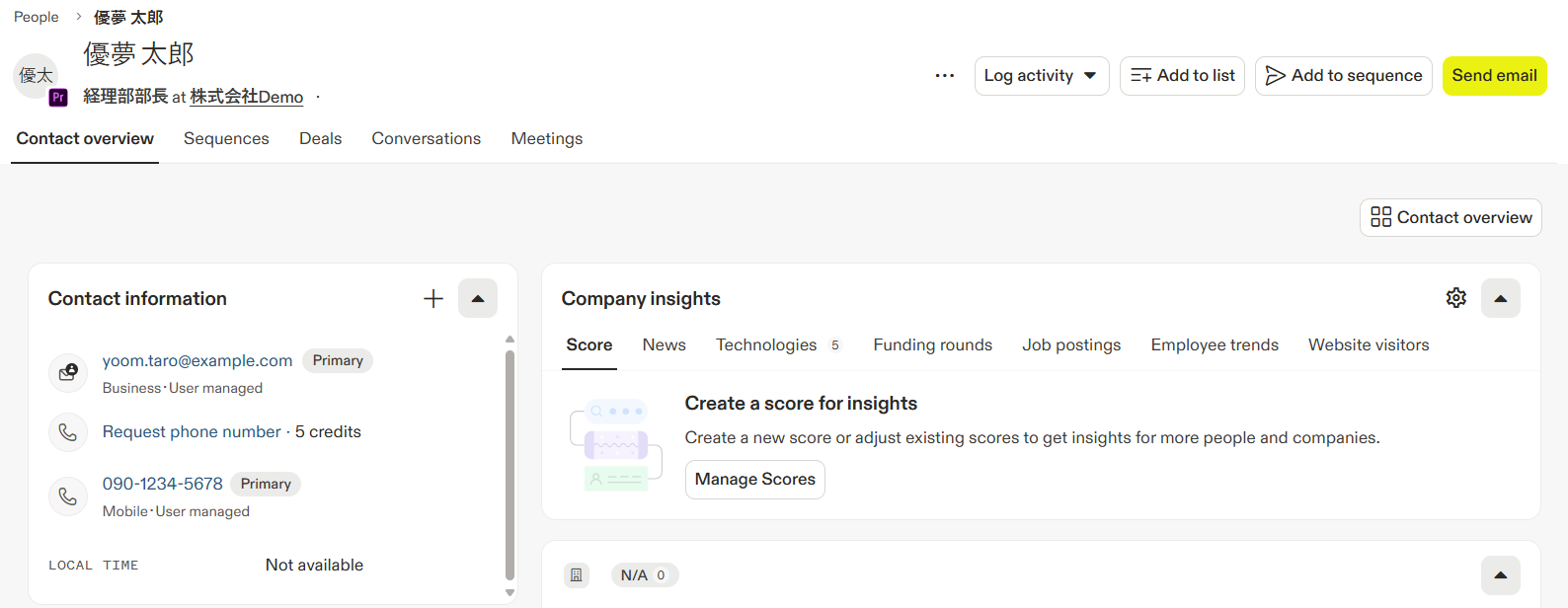The image size is (1568, 608).
Task: Click the contact avatar with Pr badge
Action: (38, 77)
